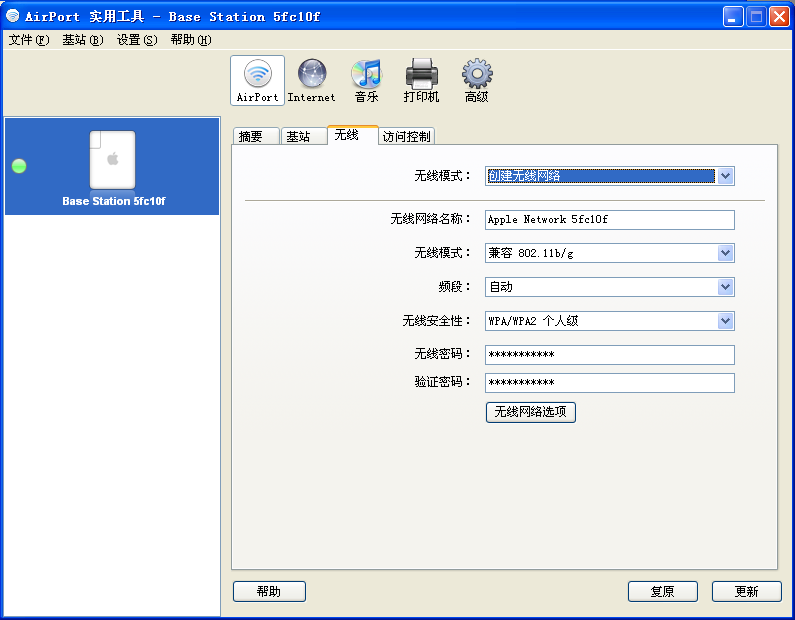Close the AirPort utility window

click(x=779, y=17)
